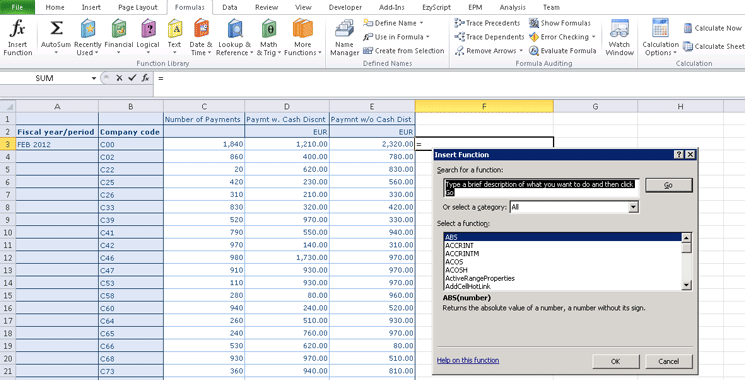
Task: Switch to the Insert tab
Action: (x=91, y=7)
